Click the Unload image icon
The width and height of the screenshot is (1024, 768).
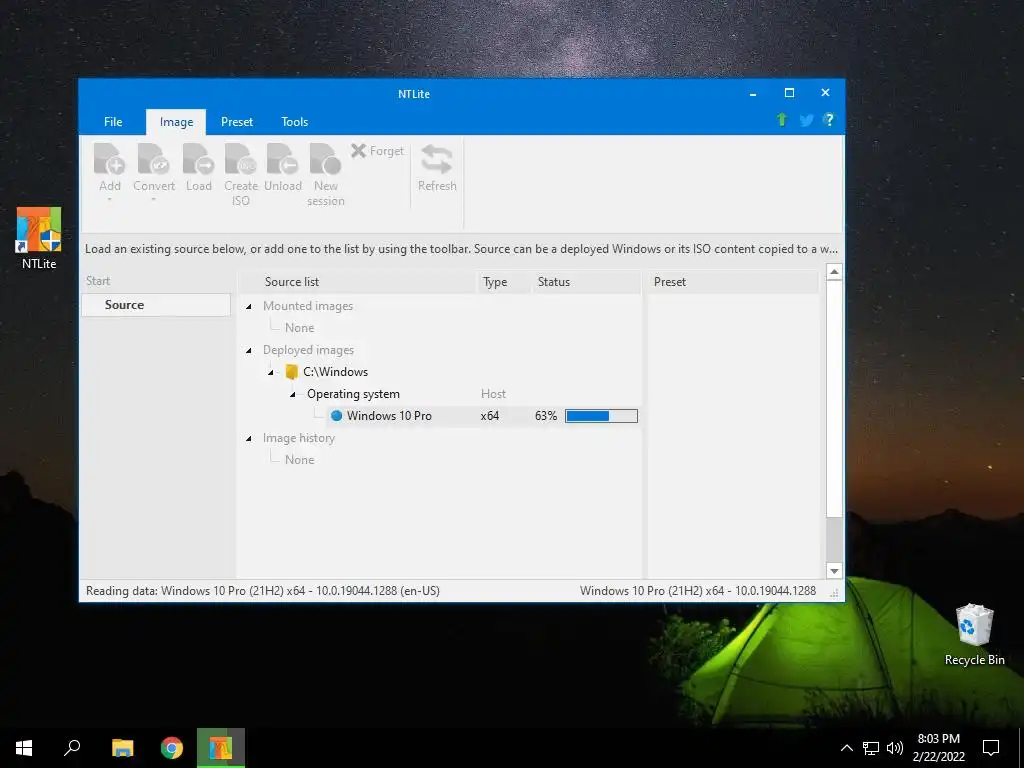click(283, 159)
